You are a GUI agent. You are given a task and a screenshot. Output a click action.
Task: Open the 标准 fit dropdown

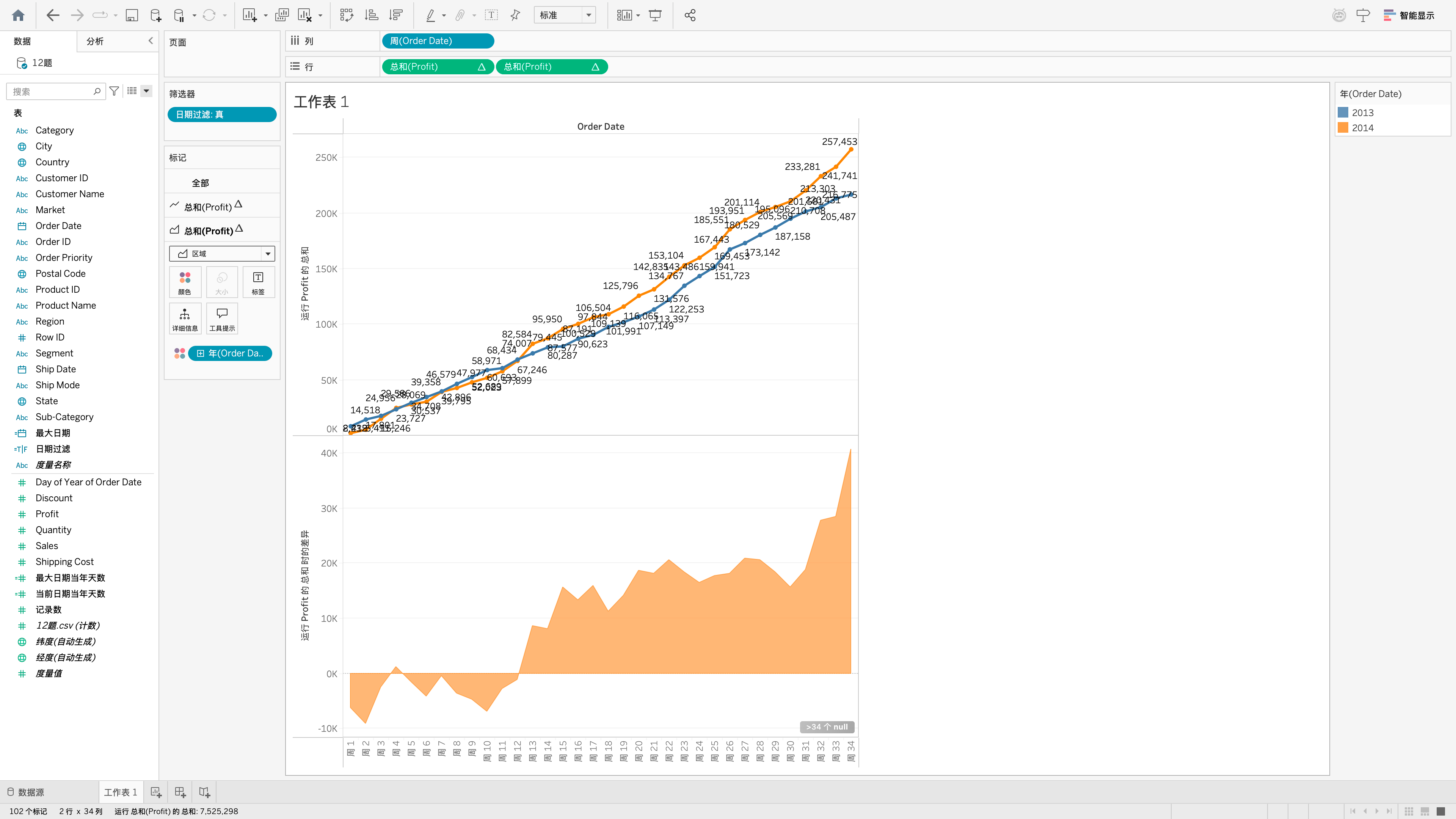click(x=565, y=15)
